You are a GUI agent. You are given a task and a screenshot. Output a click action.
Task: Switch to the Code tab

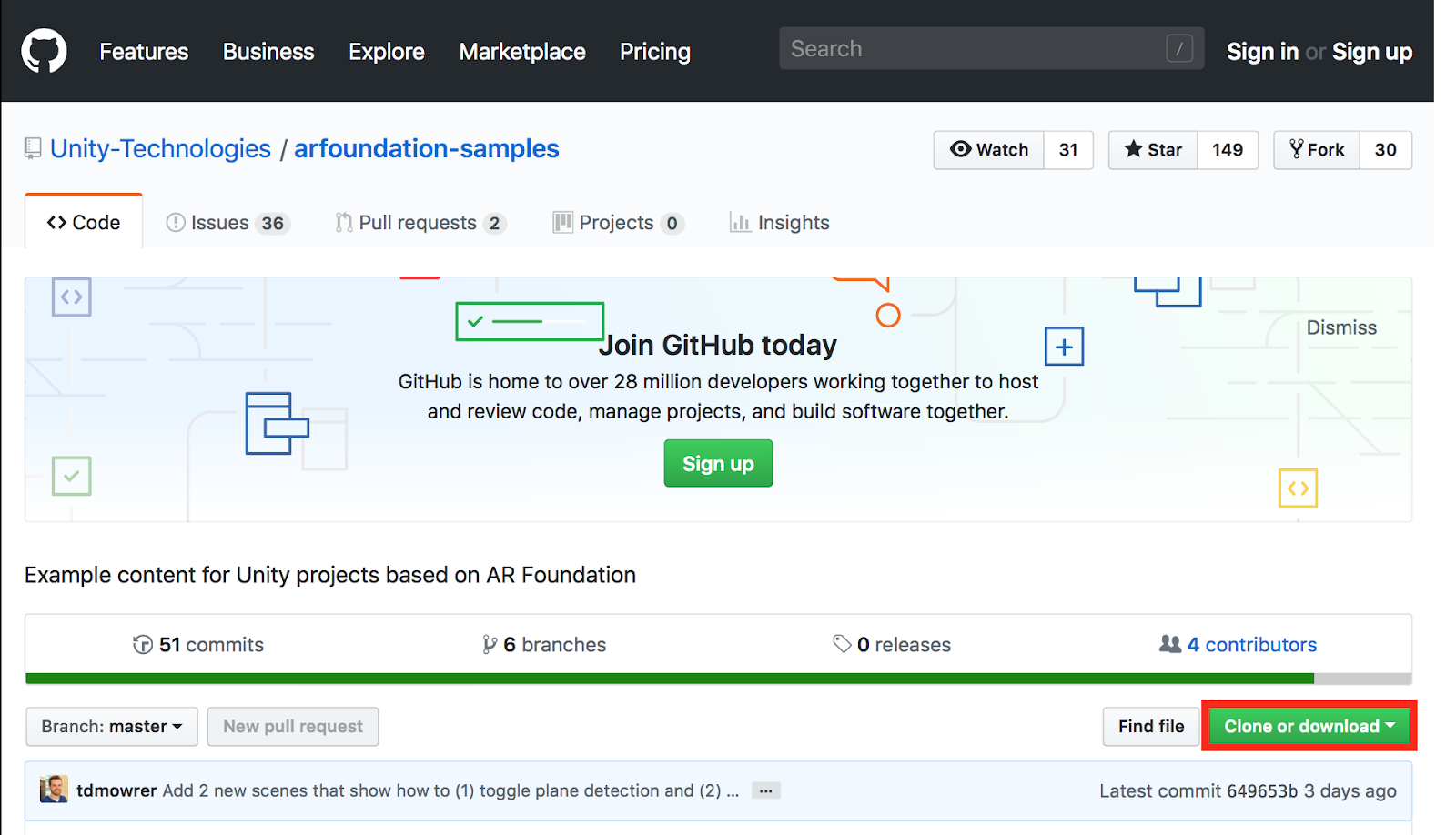84,222
